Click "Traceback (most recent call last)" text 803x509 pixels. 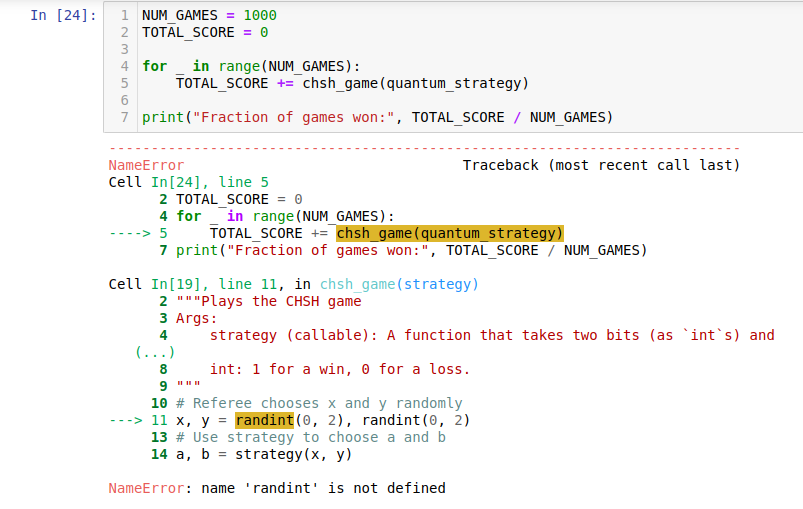point(600,165)
